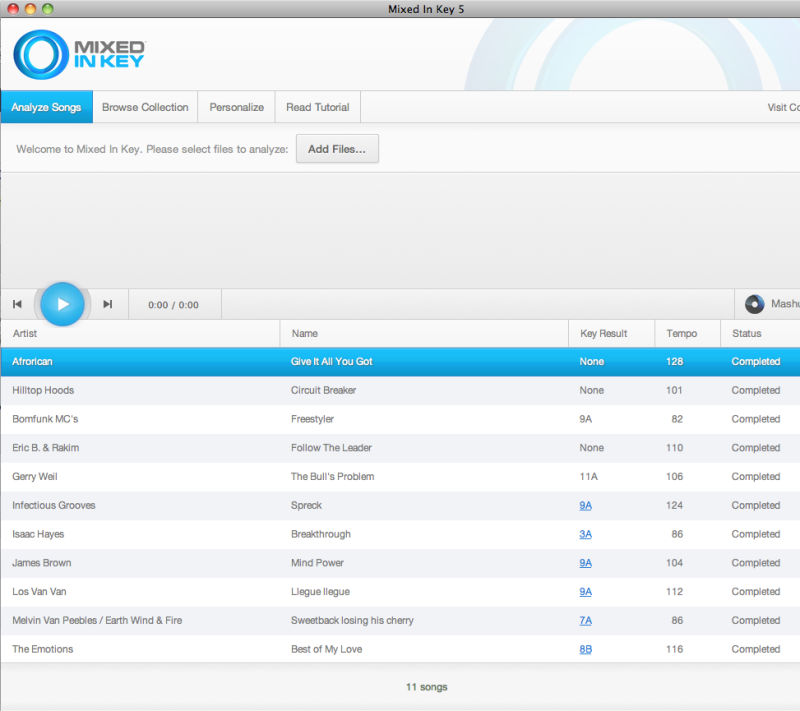Click the None key result for Circuit Breaker

click(x=592, y=391)
